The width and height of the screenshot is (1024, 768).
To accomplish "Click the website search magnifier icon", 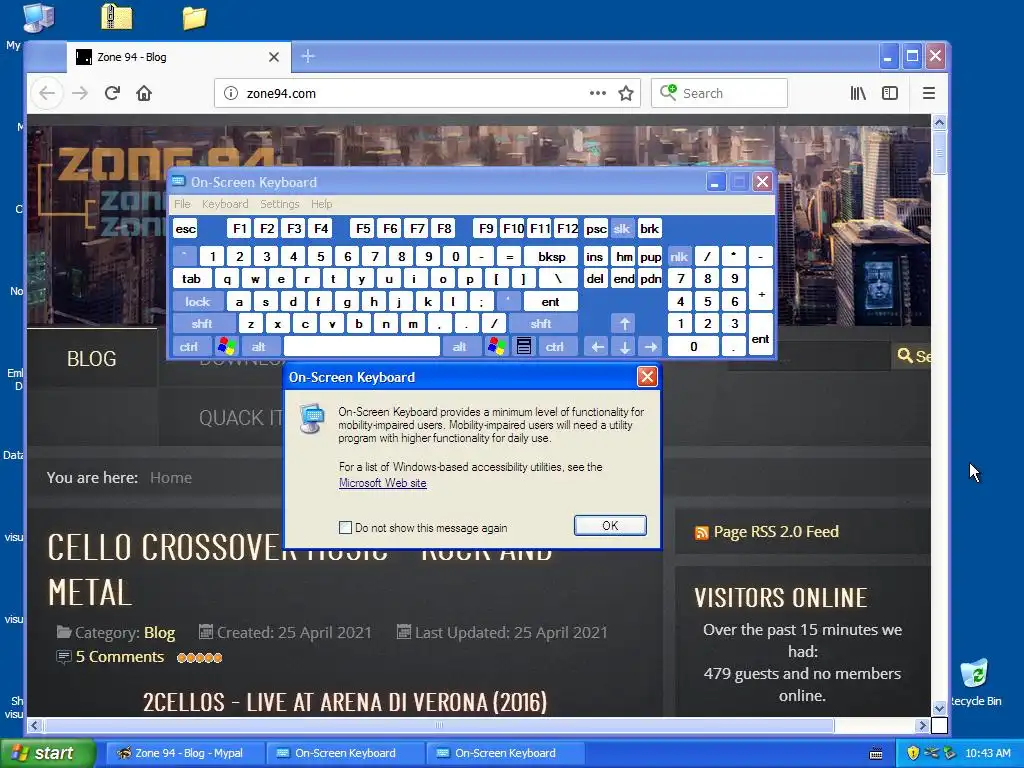I will (x=904, y=355).
